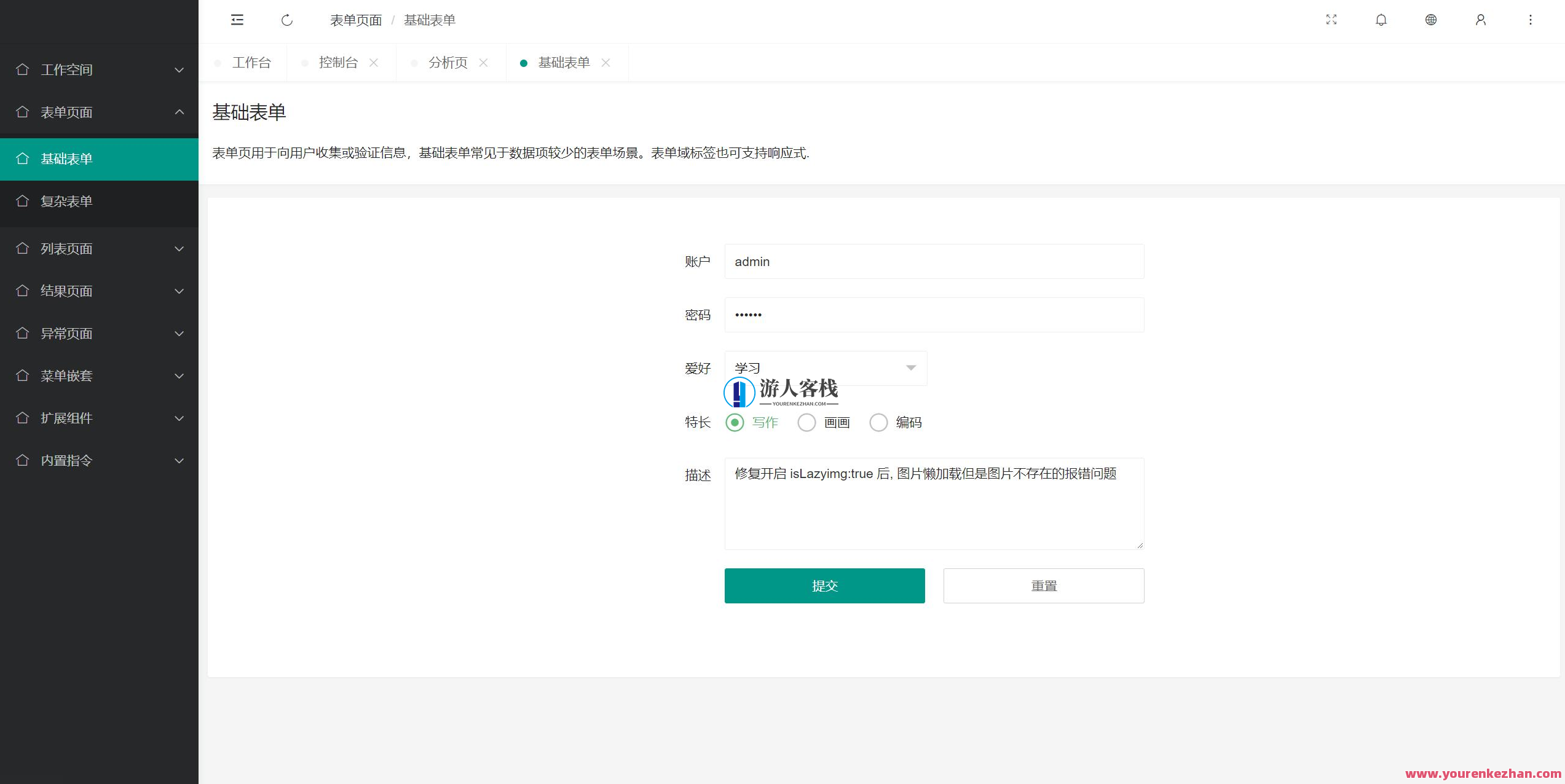This screenshot has width=1565, height=784.
Task: Open the more options menu
Action: pos(1530,20)
